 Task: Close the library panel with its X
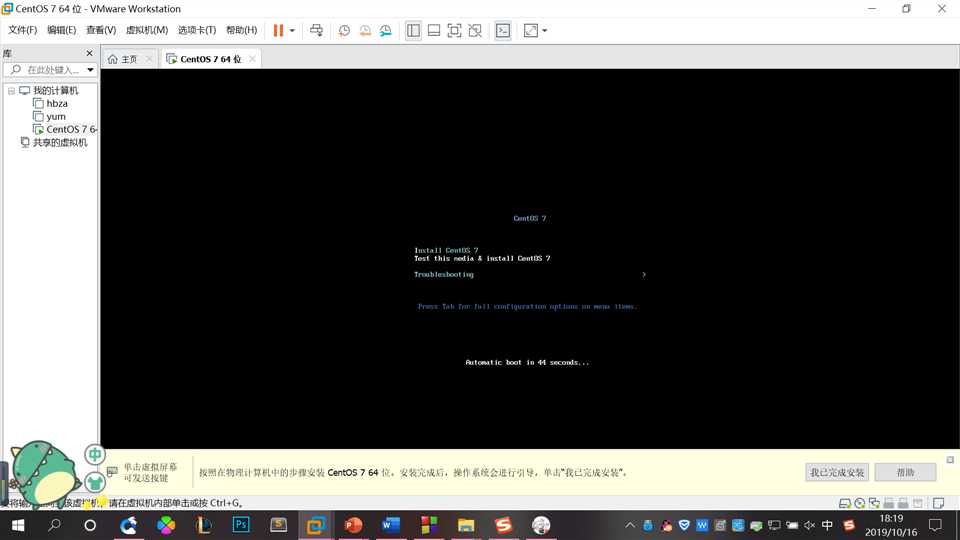(x=89, y=53)
